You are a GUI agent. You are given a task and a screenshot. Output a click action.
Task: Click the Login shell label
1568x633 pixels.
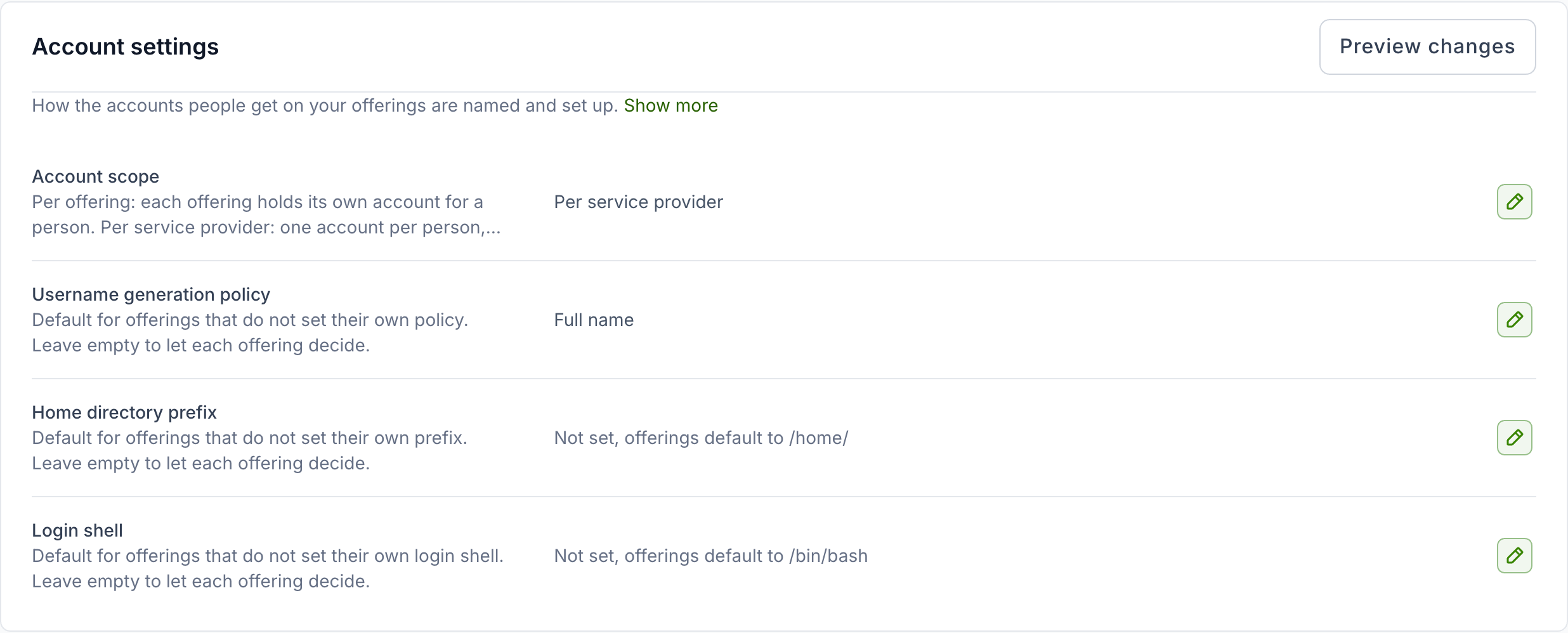click(x=77, y=530)
